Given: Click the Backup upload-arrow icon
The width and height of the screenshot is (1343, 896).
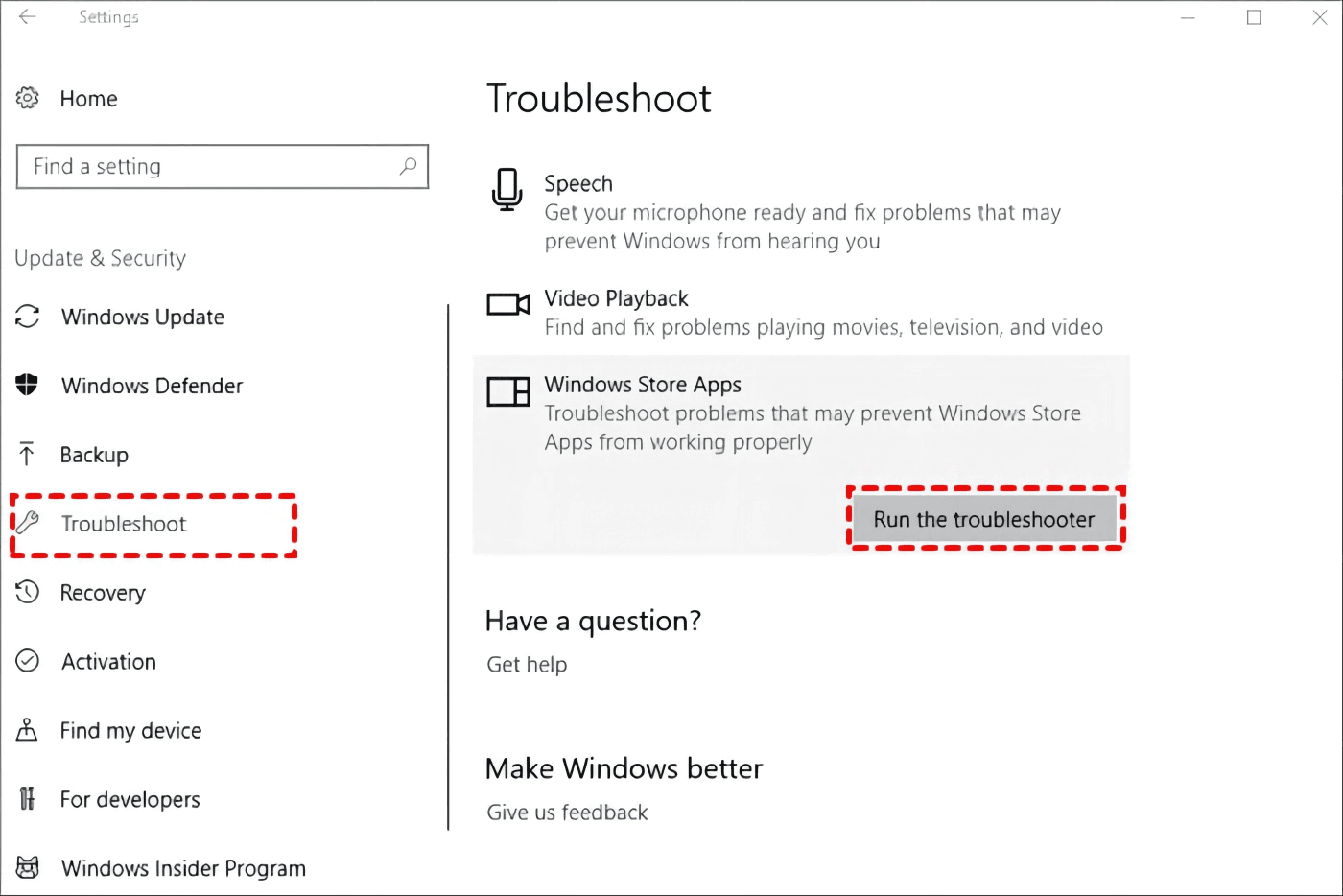Looking at the screenshot, I should (26, 454).
